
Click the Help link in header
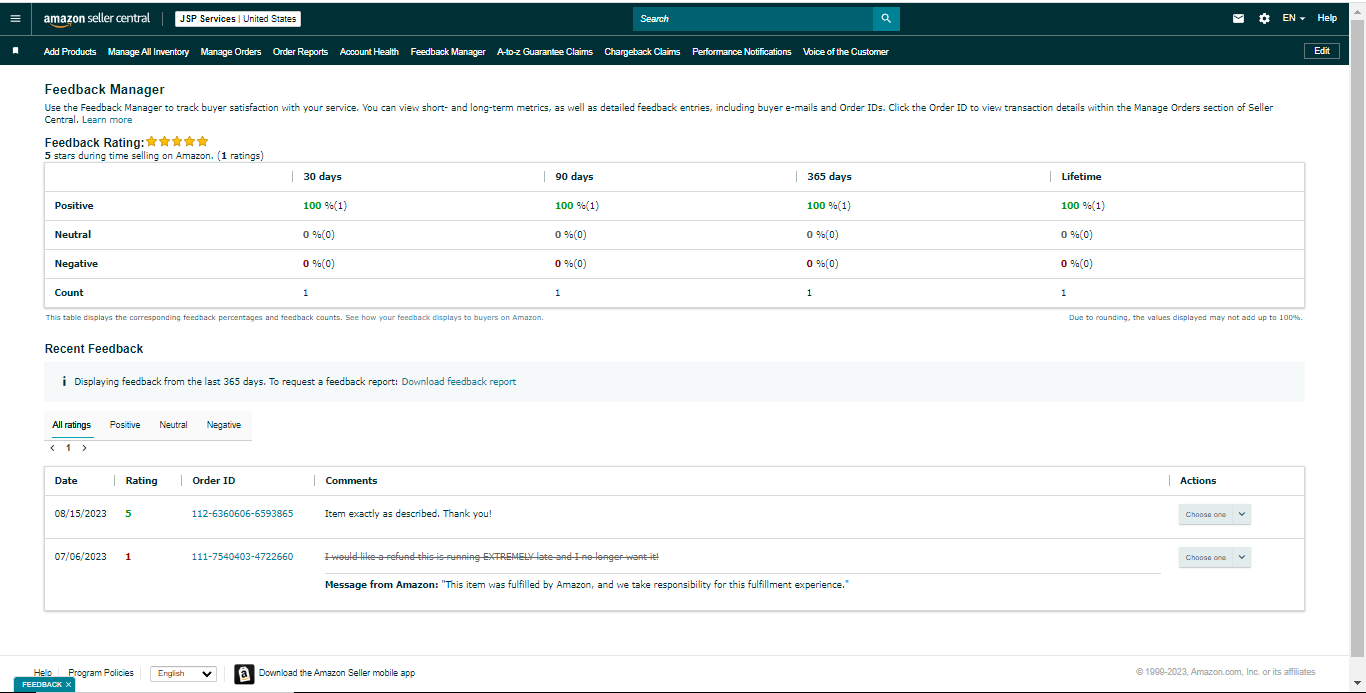tap(1327, 18)
